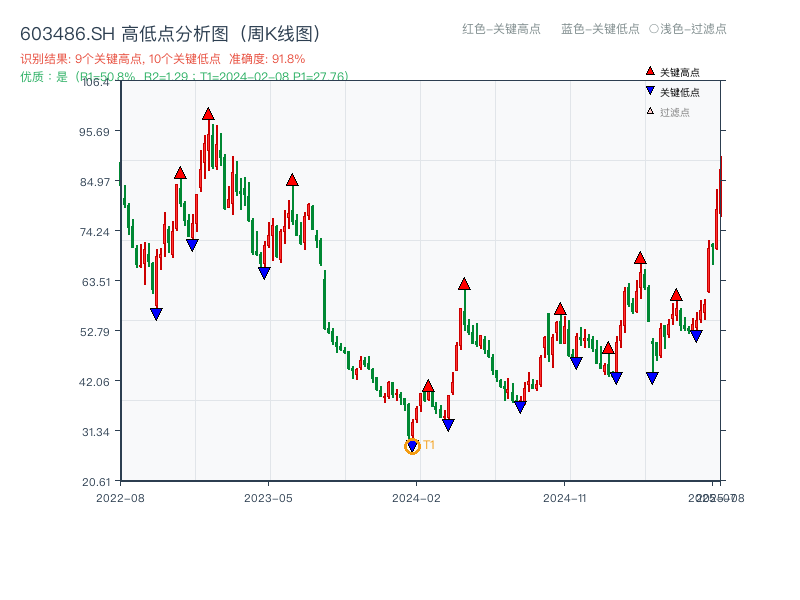Viewport: 800px width, 600px height.
Task: Select the red high-point triangle above the 2024 rebound
Action: pos(465,283)
